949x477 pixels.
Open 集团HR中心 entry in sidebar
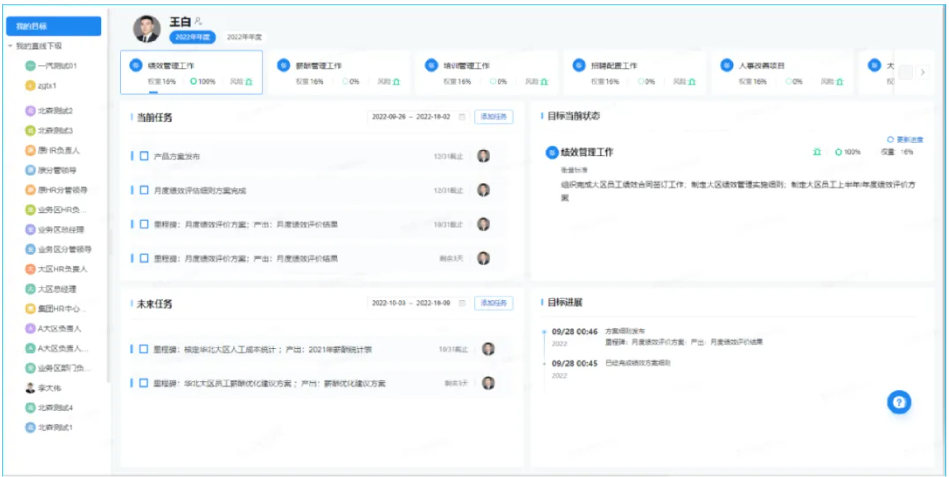[61, 309]
